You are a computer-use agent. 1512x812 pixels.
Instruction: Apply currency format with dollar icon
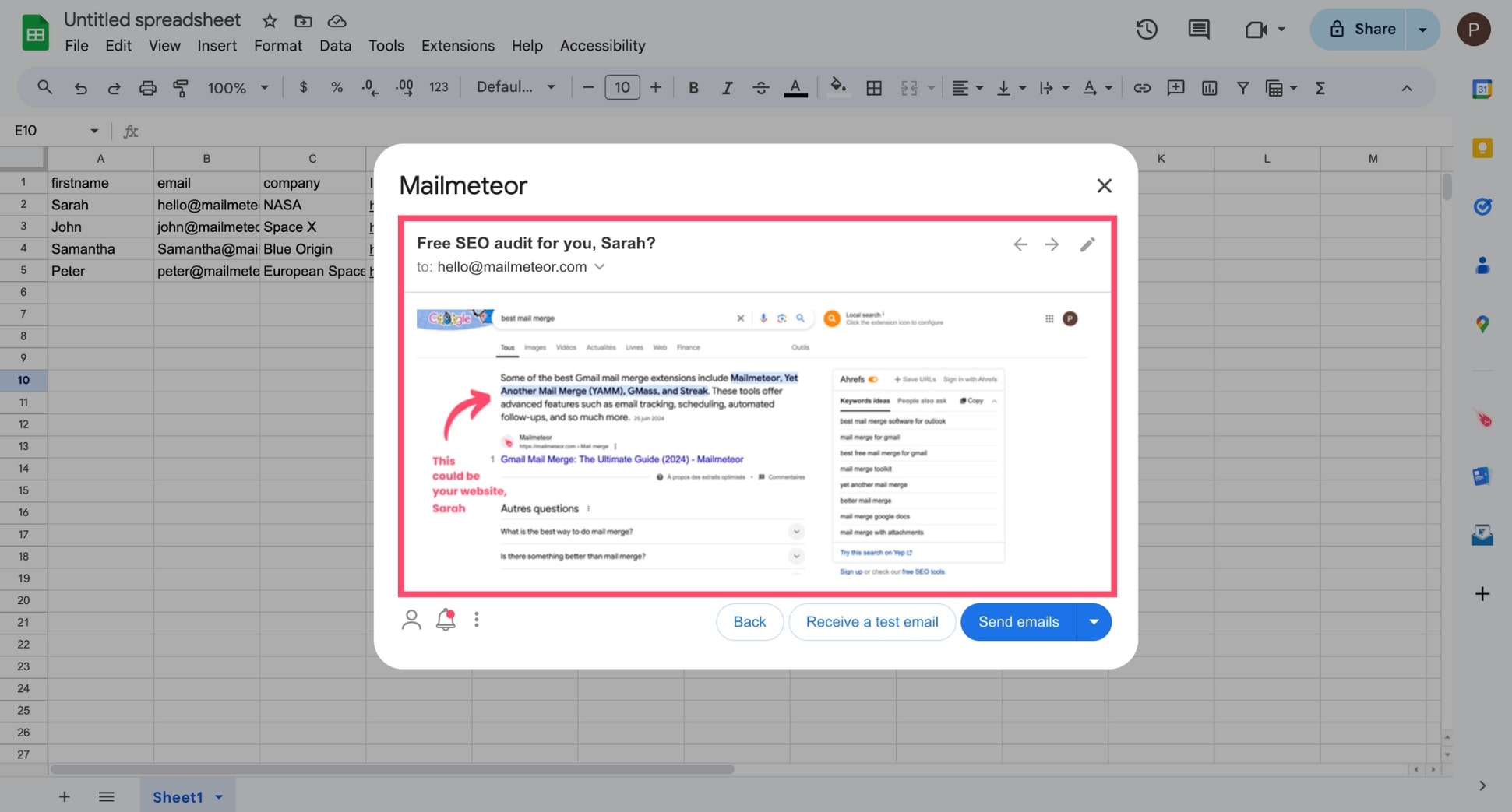tap(303, 87)
